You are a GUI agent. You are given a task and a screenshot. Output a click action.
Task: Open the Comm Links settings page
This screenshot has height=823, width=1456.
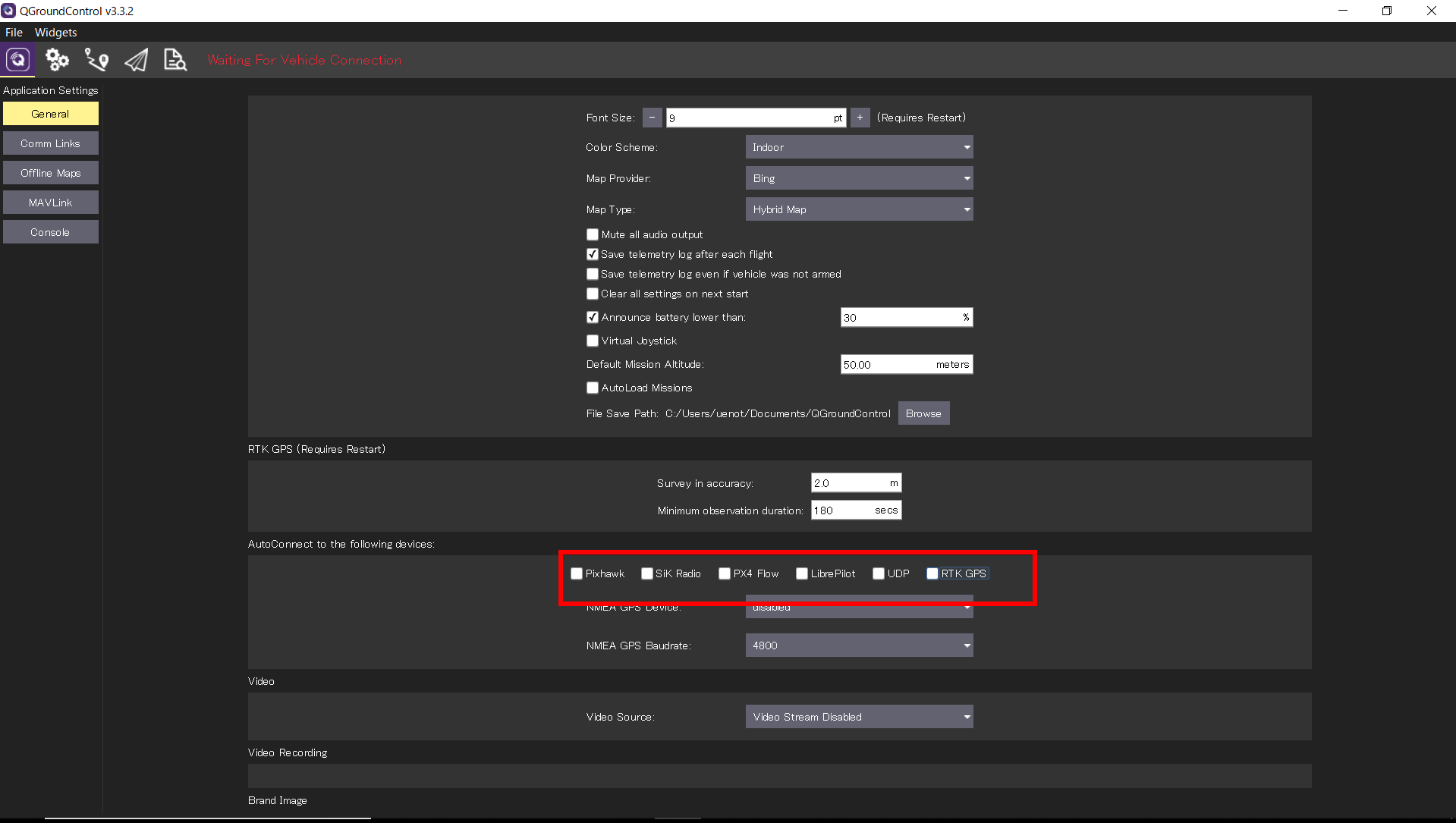pos(51,143)
